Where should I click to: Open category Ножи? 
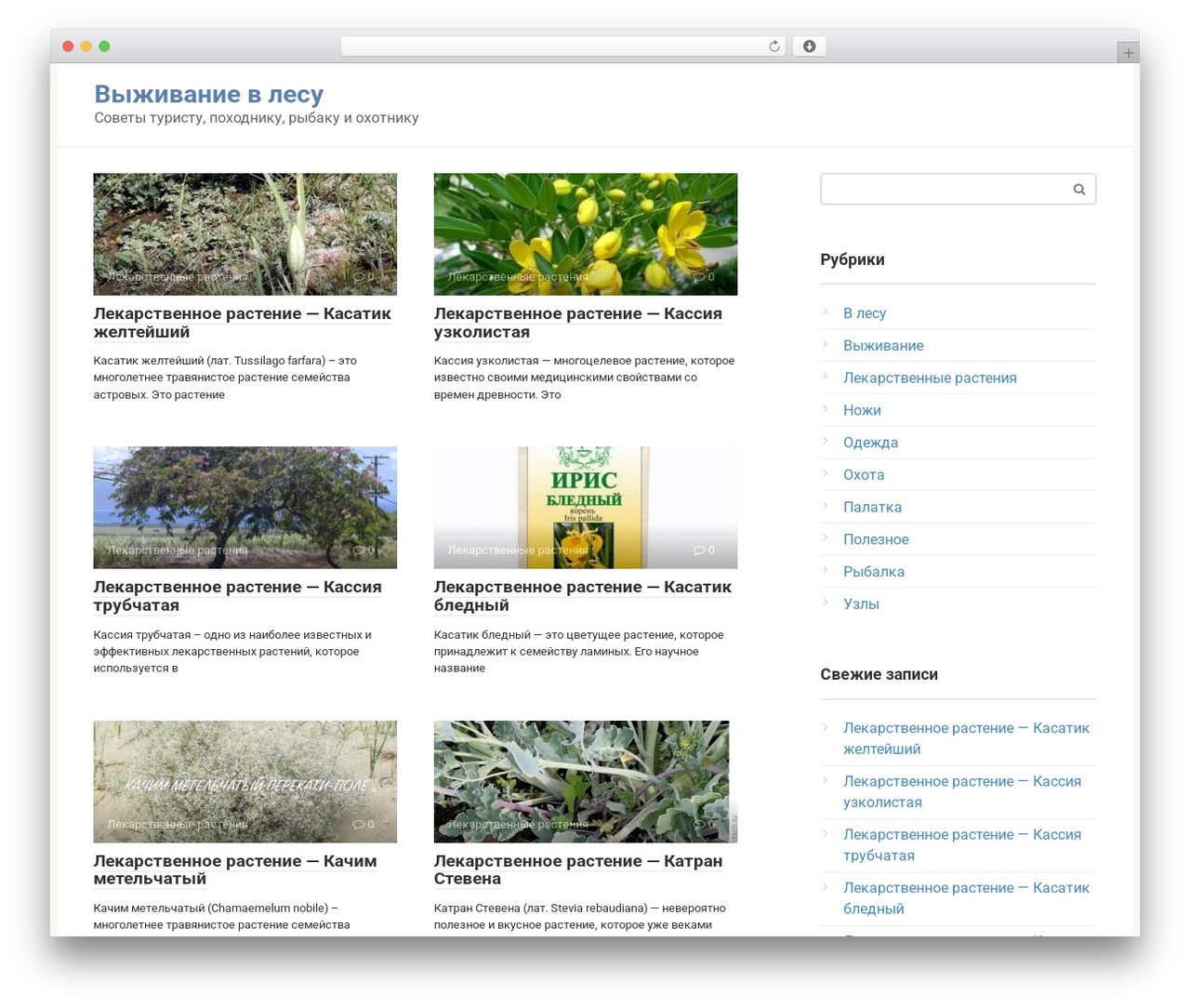pyautogui.click(x=862, y=410)
